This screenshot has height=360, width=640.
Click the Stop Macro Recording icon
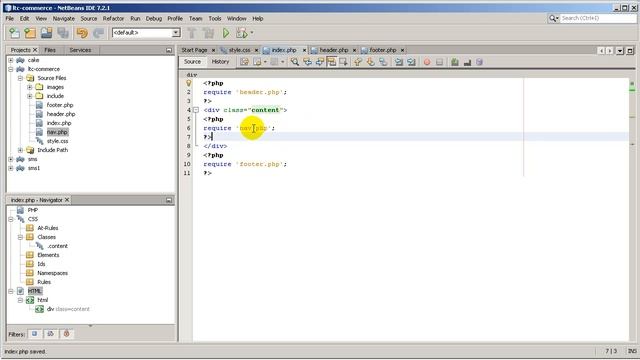pyautogui.click(x=439, y=62)
